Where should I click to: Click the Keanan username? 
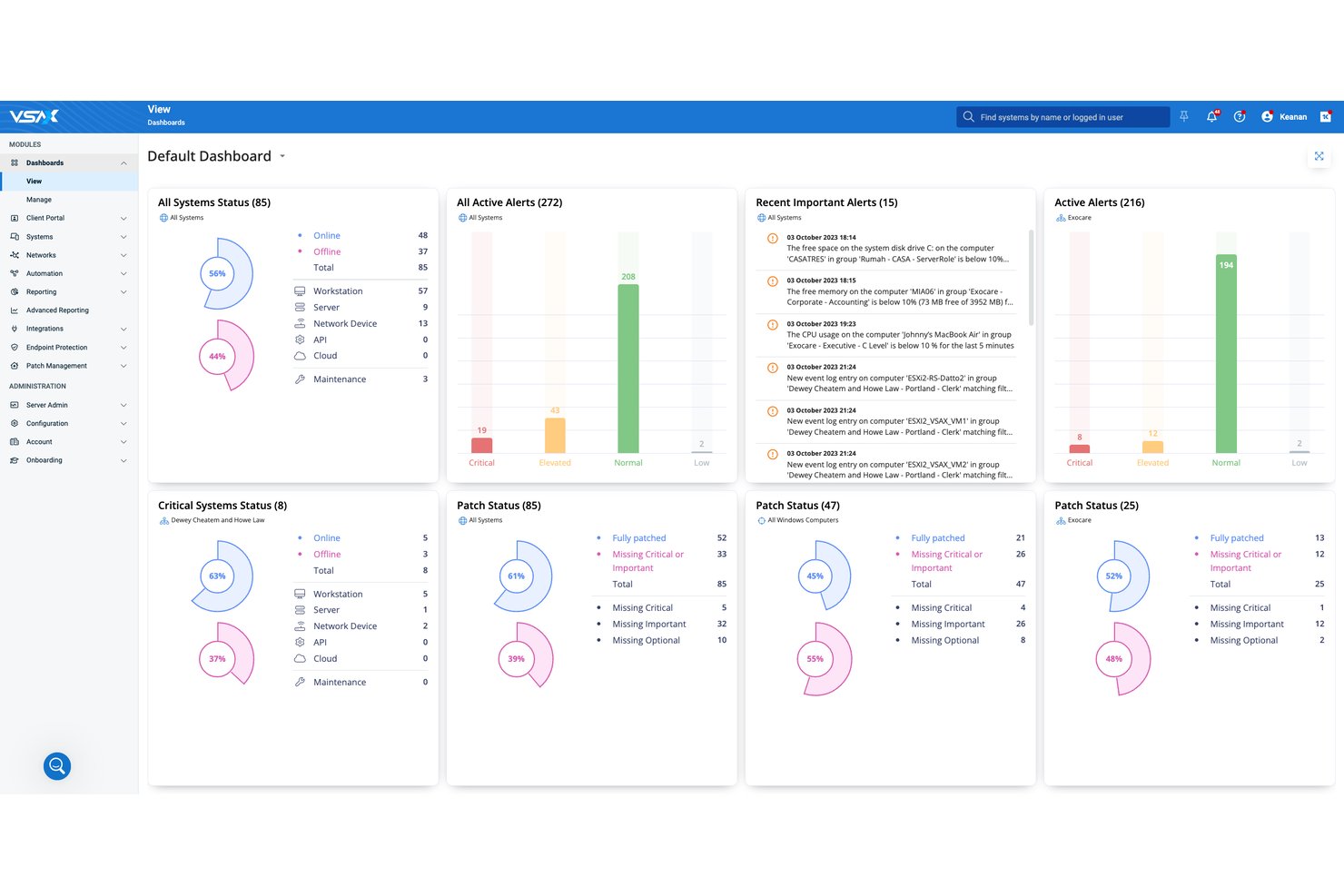point(1293,117)
